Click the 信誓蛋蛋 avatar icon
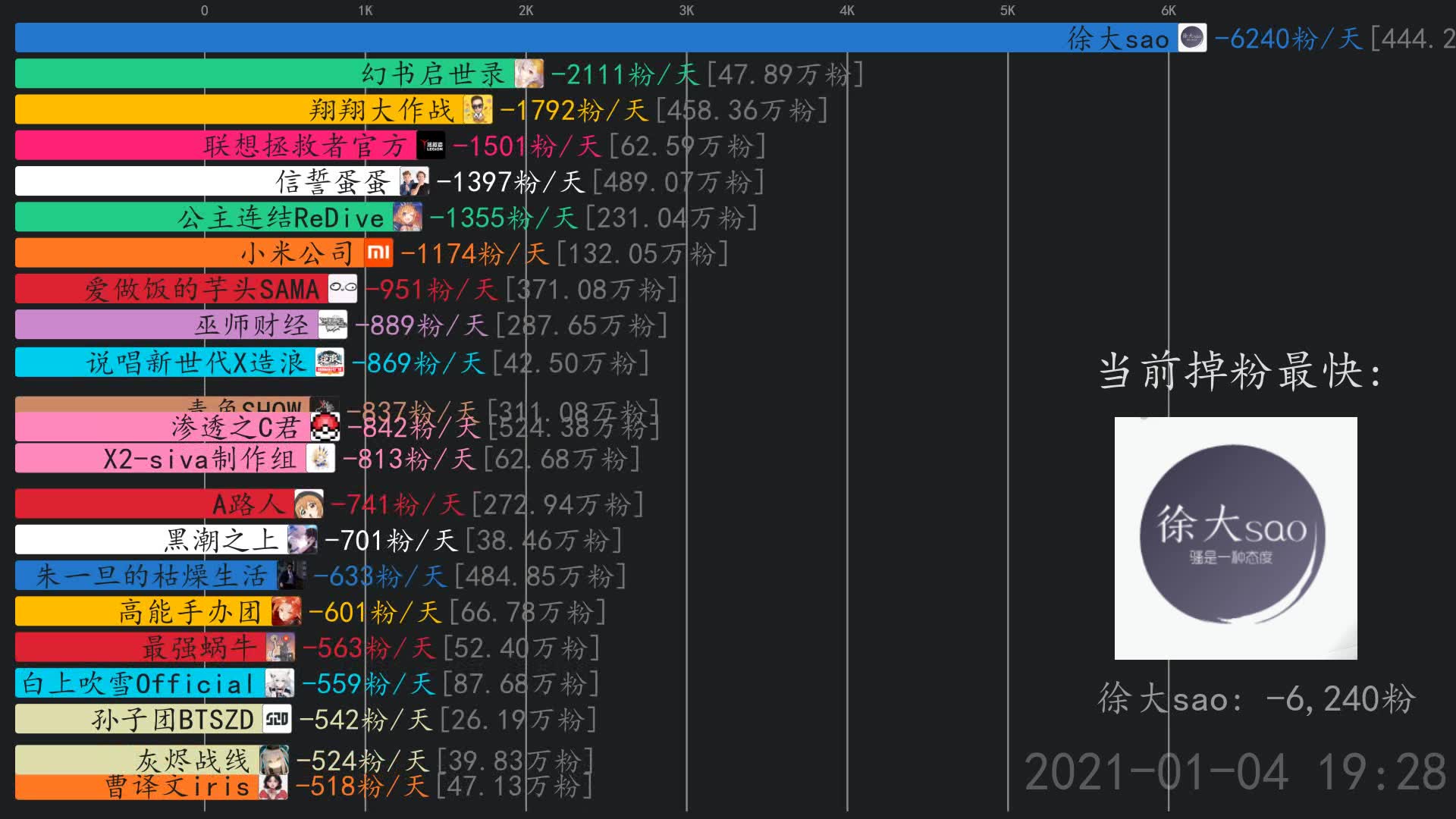This screenshot has width=1456, height=819. point(414,181)
